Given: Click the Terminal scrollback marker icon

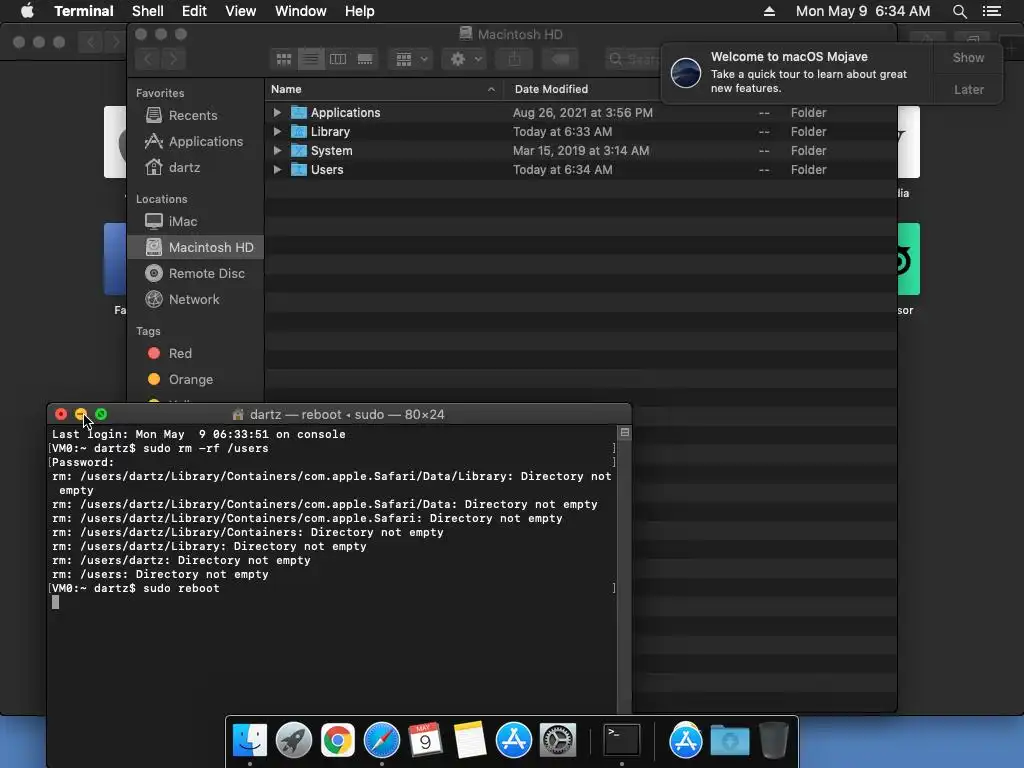Looking at the screenshot, I should pyautogui.click(x=625, y=432).
